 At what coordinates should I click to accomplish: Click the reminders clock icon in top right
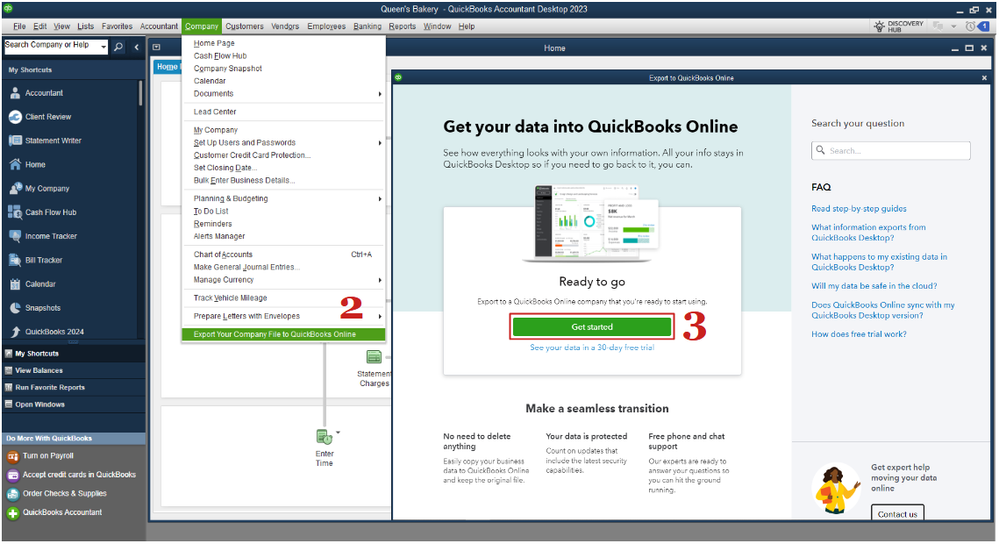pos(971,26)
